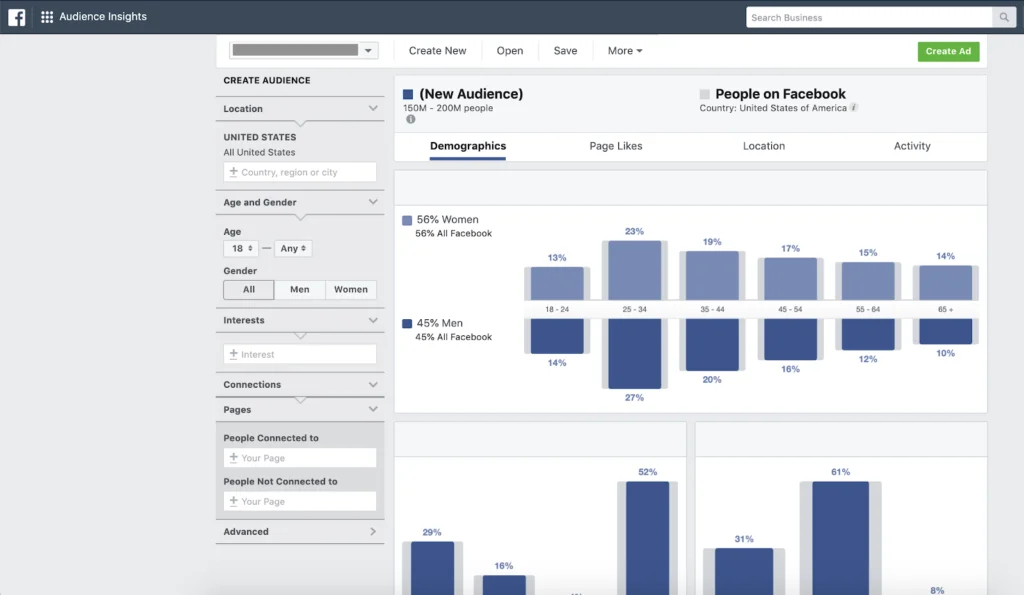
Task: Click the '150M - 200M people' text
Action: [448, 108]
